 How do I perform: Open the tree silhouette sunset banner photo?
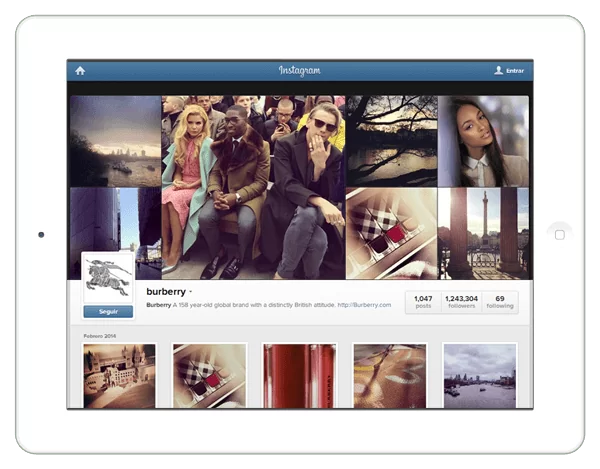(x=391, y=141)
